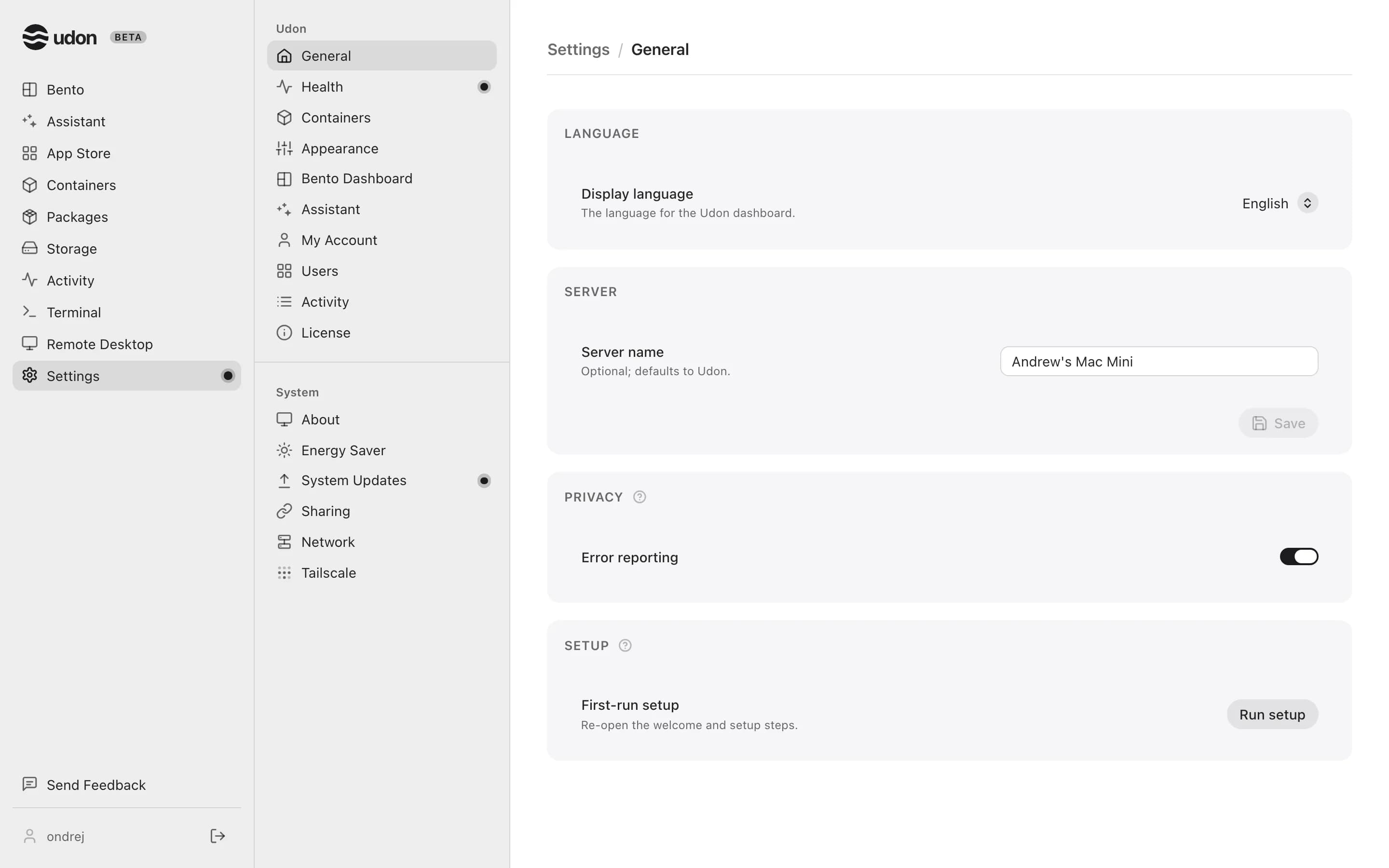Toggle the Error reporting switch
The width and height of the screenshot is (1389, 868).
pos(1299,556)
